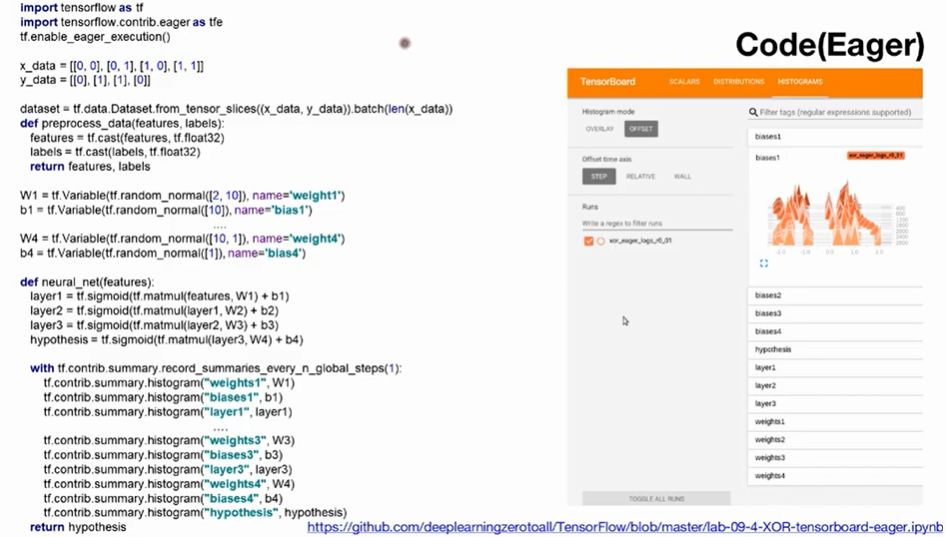Screen dimensions: 946x537
Task: Choose RELATIVE for offset time axis
Action: tap(640, 176)
